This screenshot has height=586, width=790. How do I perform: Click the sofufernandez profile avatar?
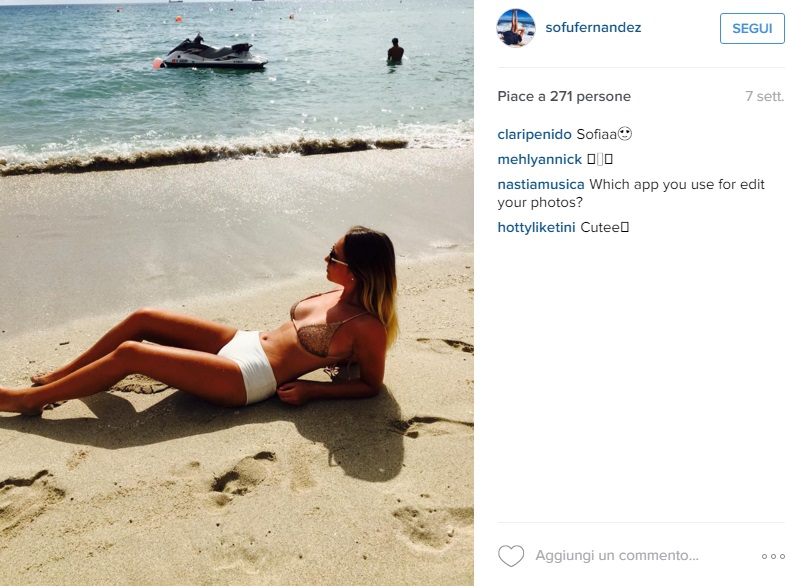click(515, 28)
